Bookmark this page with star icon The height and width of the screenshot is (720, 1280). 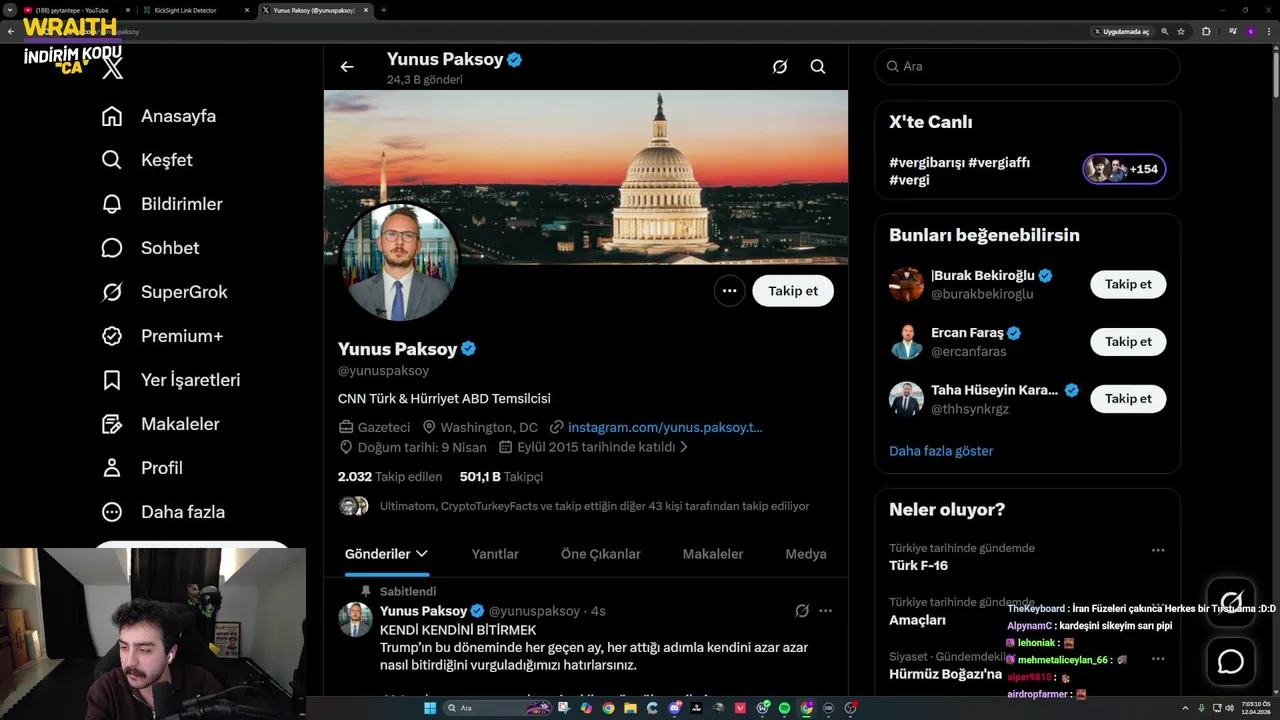pyautogui.click(x=1181, y=31)
